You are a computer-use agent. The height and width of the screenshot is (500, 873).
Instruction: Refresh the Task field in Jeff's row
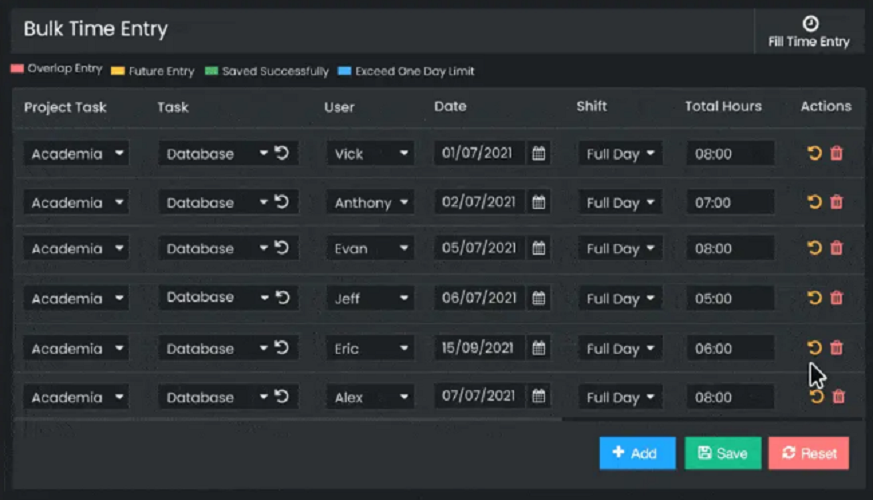coord(282,297)
